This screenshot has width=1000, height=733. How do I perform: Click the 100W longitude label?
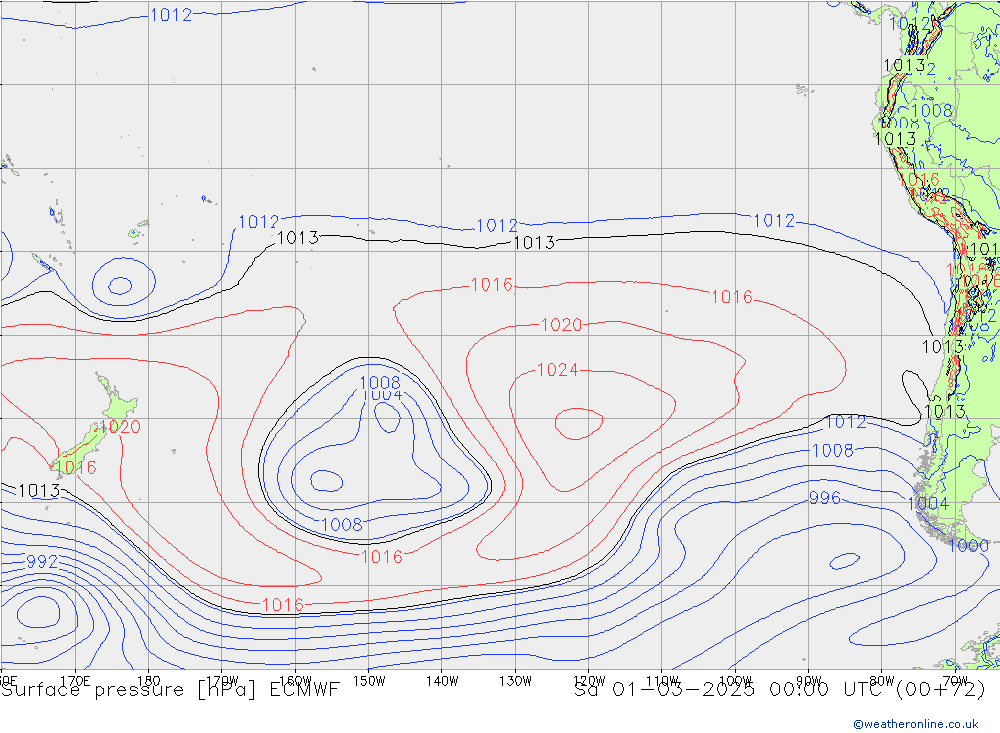click(x=735, y=681)
